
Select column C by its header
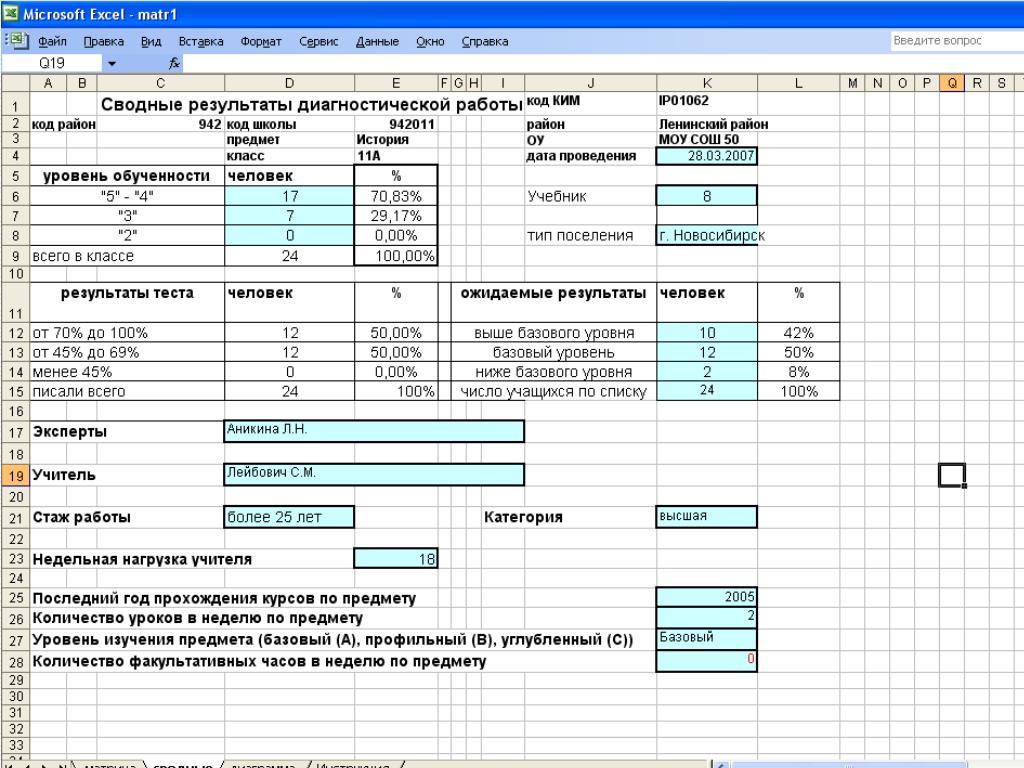(x=161, y=83)
